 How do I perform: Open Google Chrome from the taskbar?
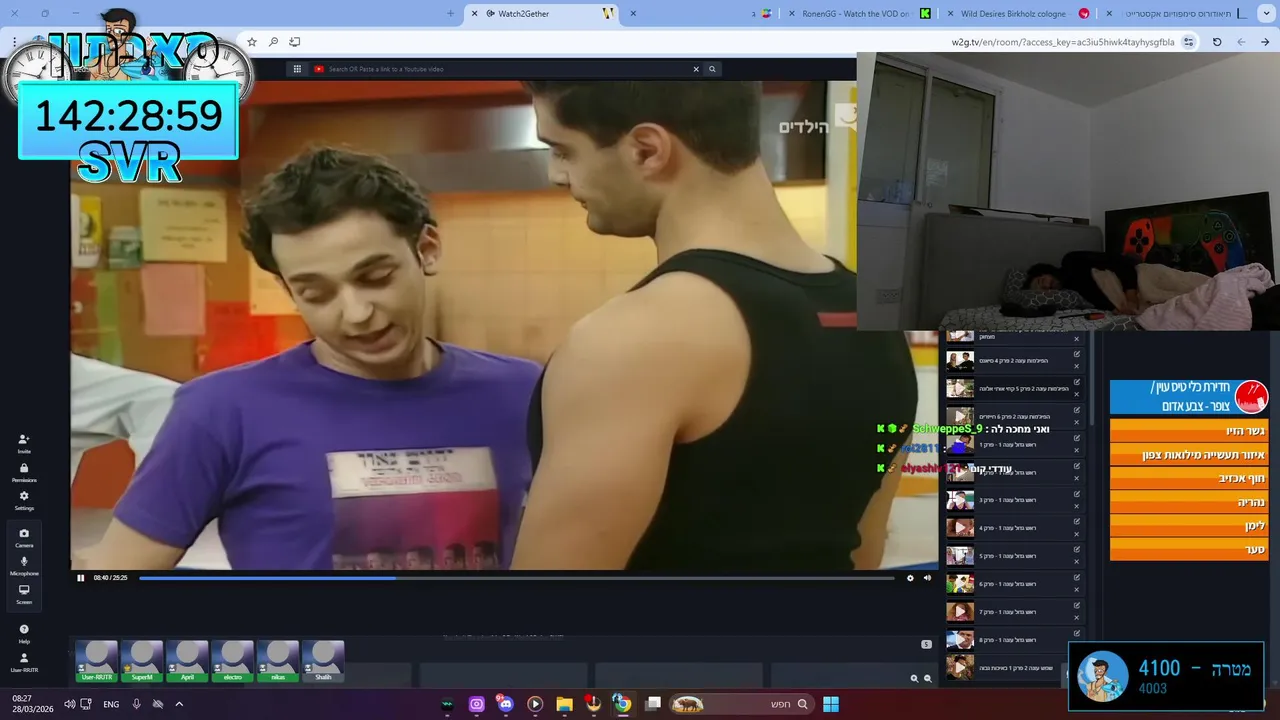pos(622,704)
